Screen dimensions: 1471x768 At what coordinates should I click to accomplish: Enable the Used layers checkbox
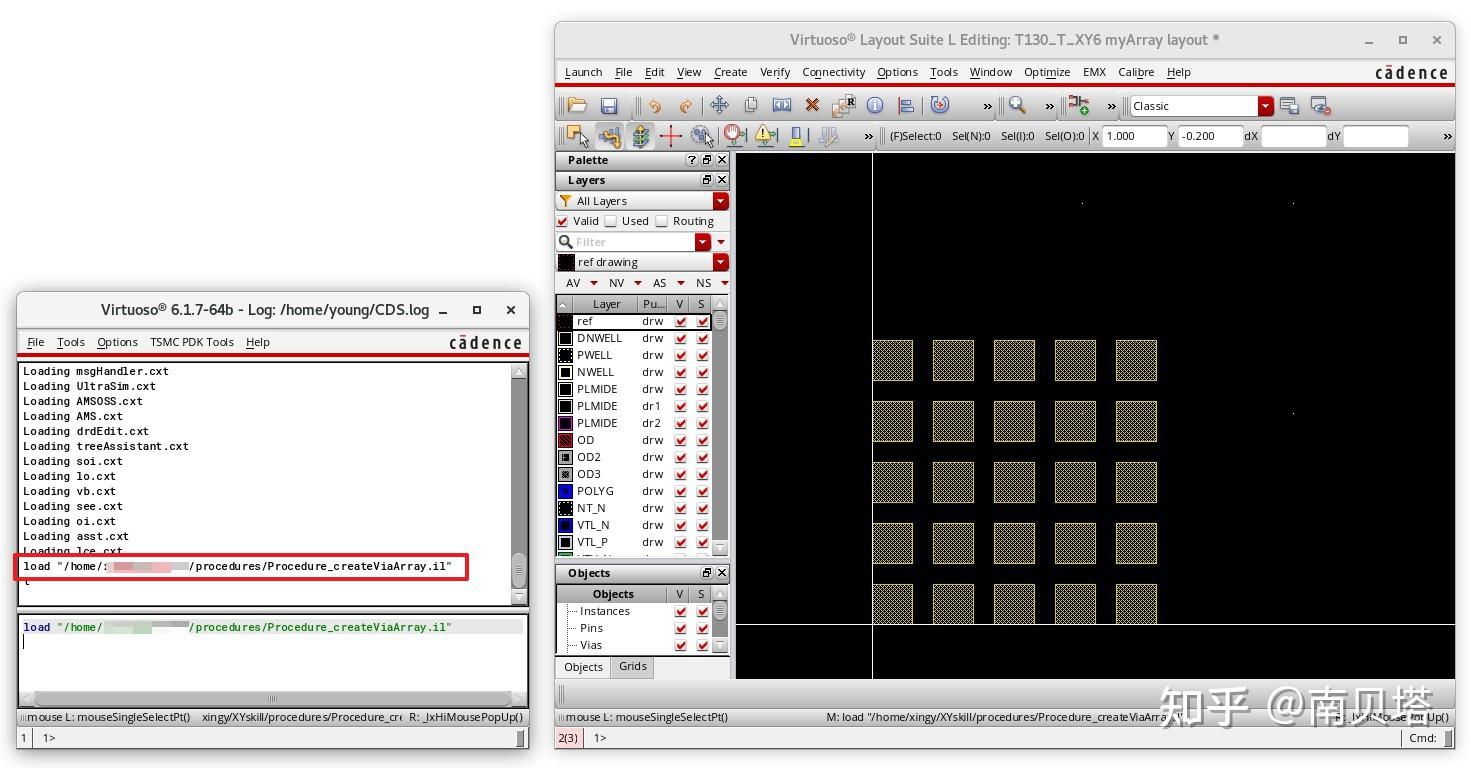click(611, 221)
